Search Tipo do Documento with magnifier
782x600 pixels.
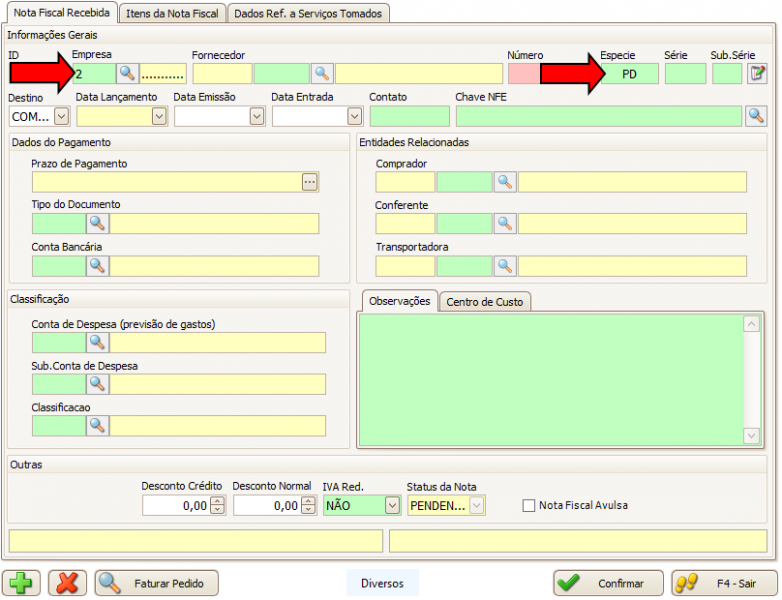97,223
